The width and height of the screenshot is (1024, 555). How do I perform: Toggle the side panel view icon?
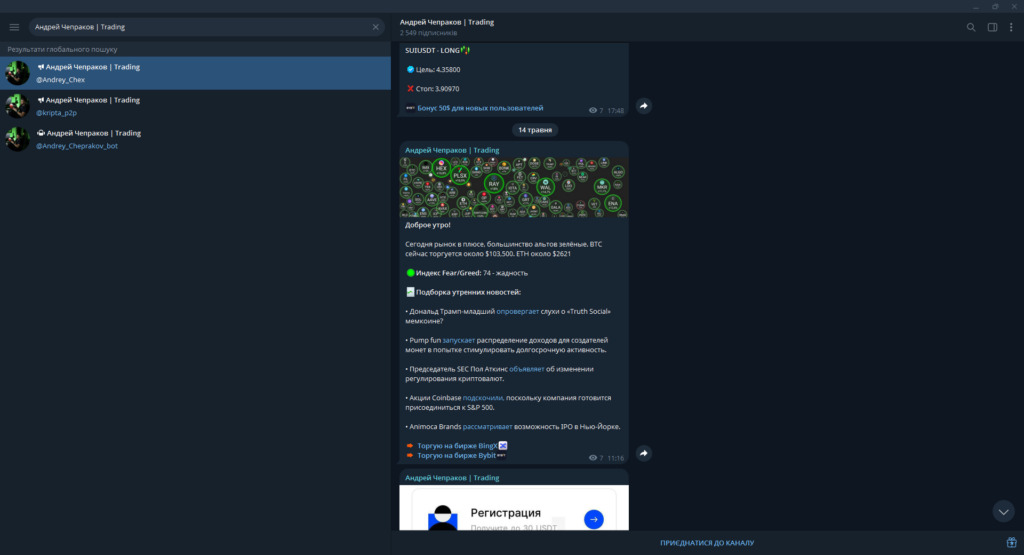(992, 27)
